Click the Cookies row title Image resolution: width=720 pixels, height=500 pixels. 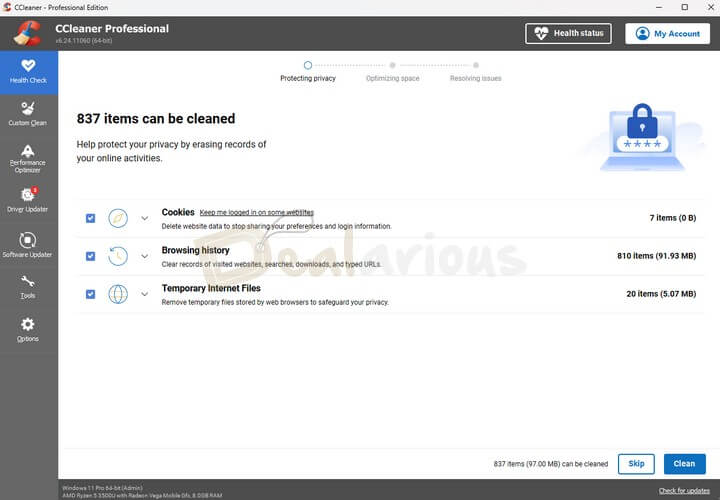[178, 212]
